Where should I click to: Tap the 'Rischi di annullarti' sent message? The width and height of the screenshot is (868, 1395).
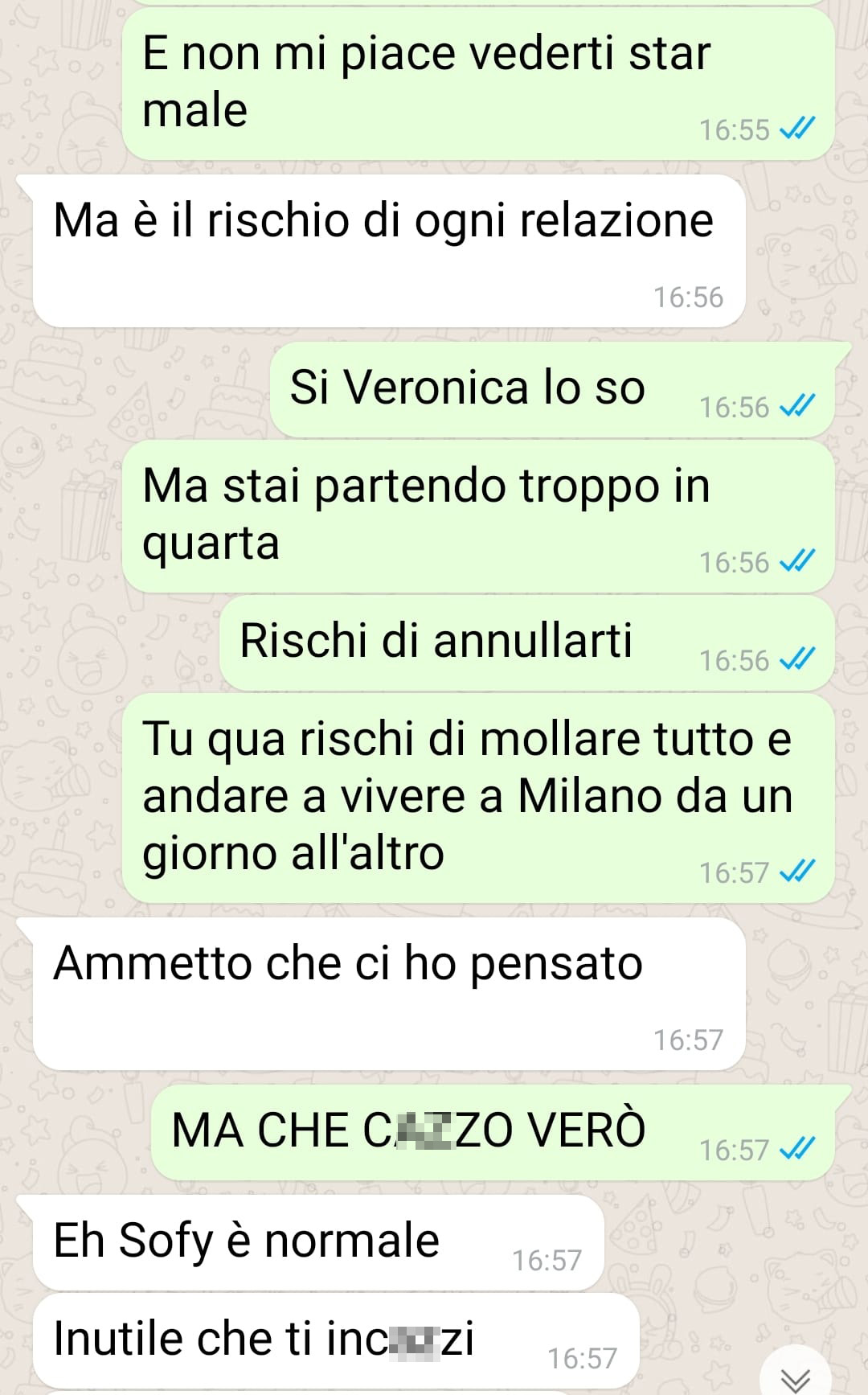[x=526, y=643]
